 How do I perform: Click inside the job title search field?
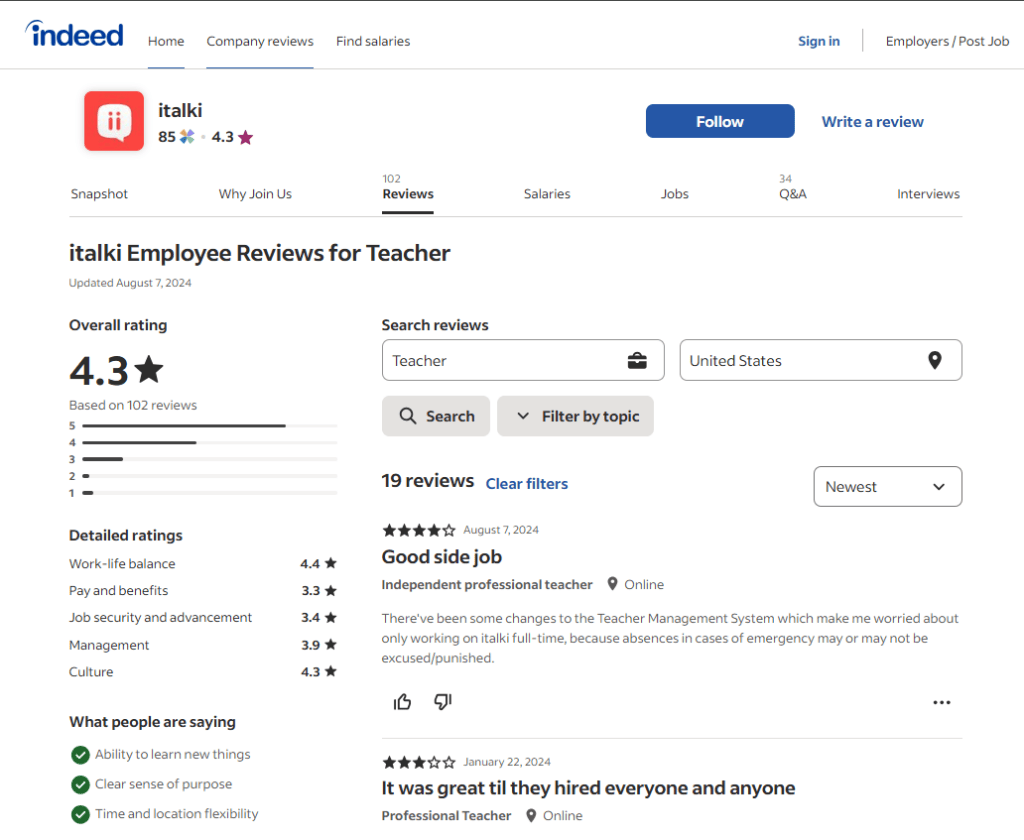click(500, 360)
